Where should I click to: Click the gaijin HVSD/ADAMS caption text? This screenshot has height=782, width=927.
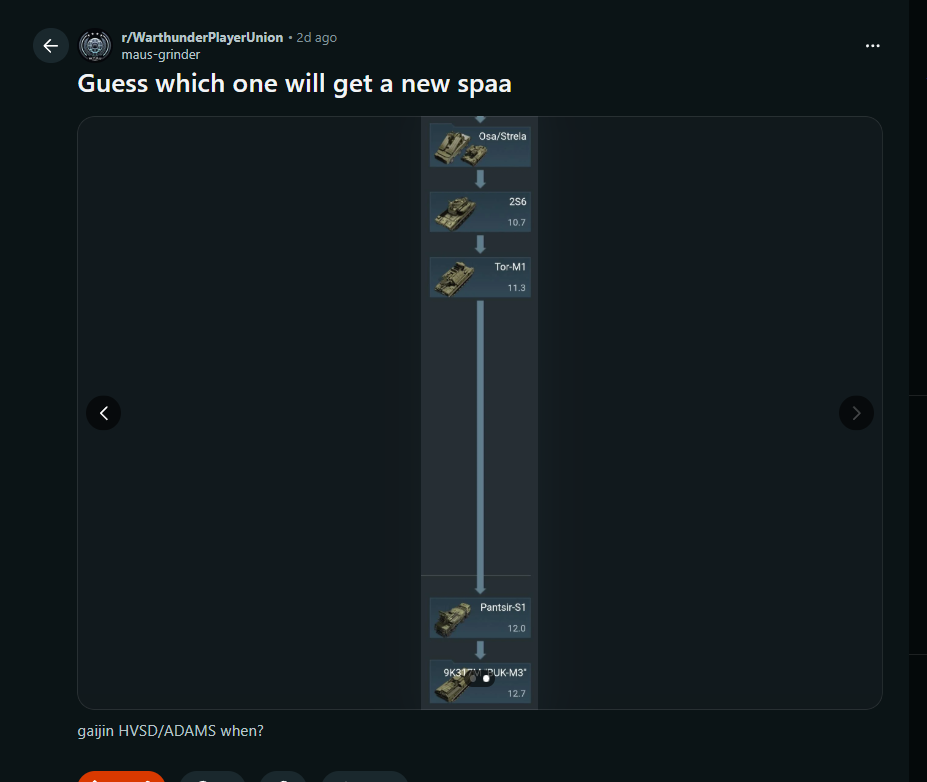170,731
